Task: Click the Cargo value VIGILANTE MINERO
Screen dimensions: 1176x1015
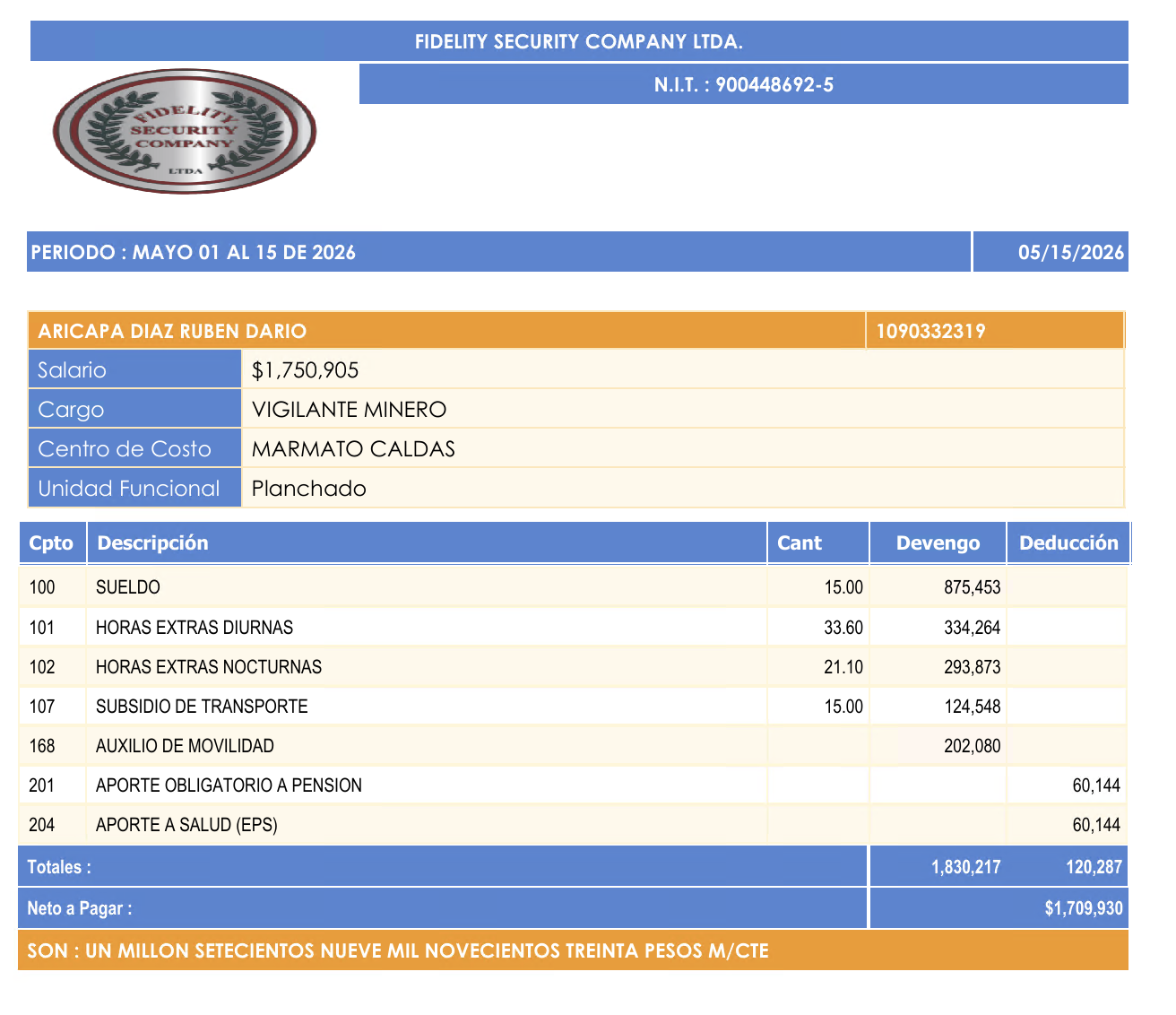Action: tap(683, 409)
